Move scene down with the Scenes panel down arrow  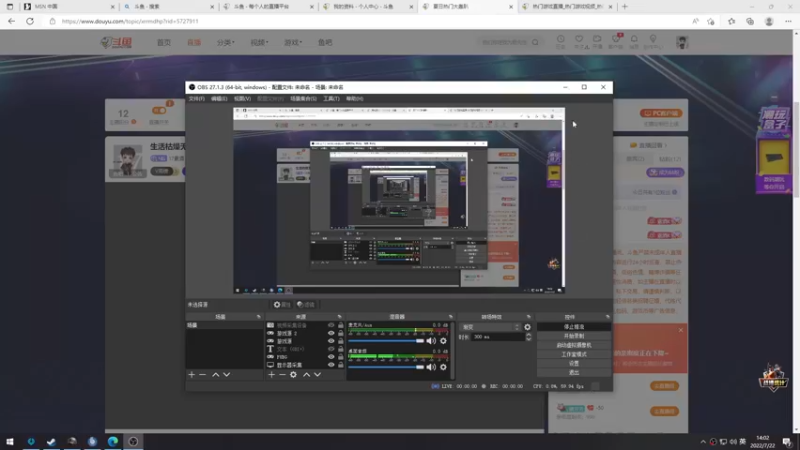point(227,374)
